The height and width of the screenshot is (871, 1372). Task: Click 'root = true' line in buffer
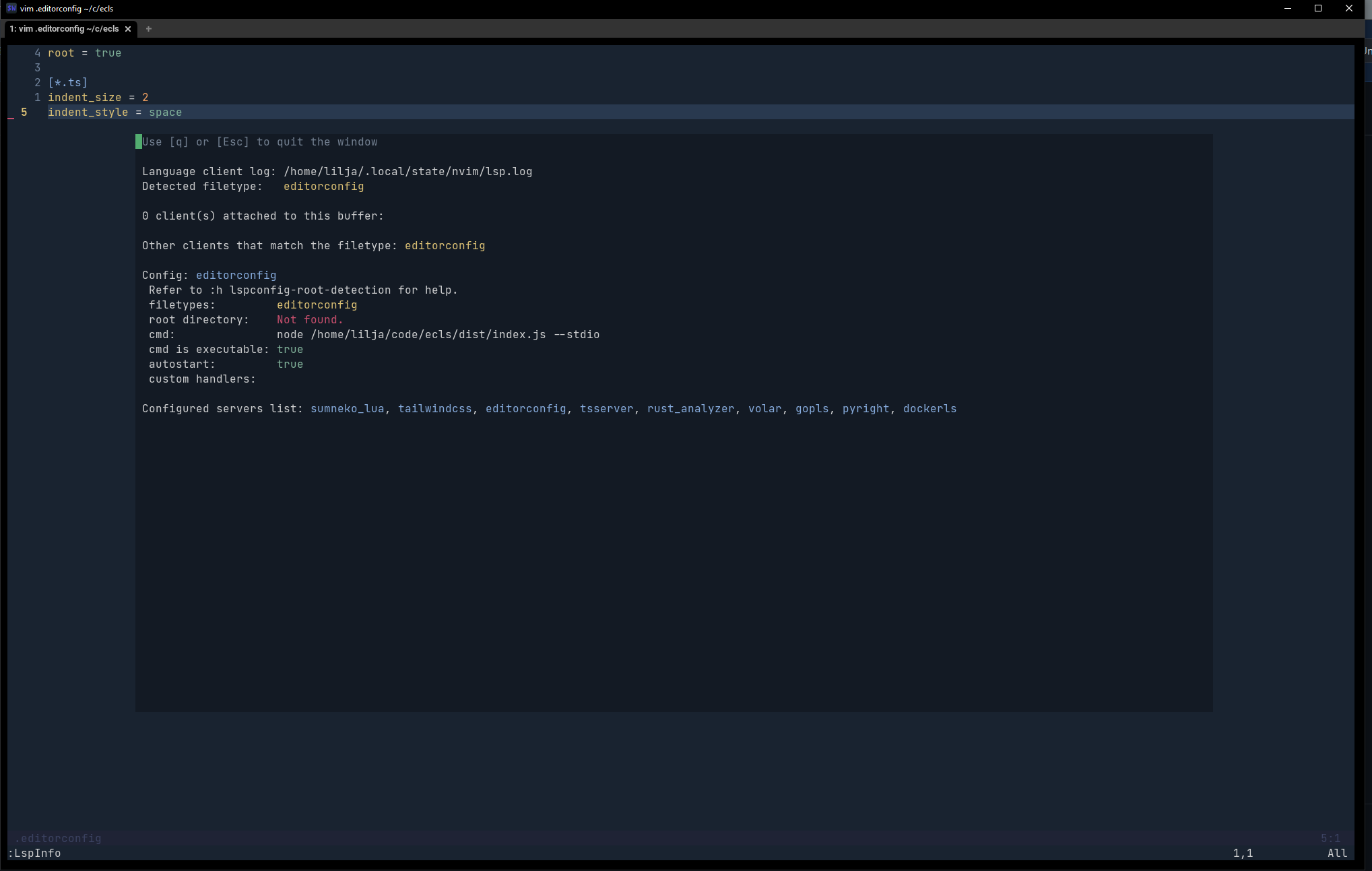click(85, 53)
